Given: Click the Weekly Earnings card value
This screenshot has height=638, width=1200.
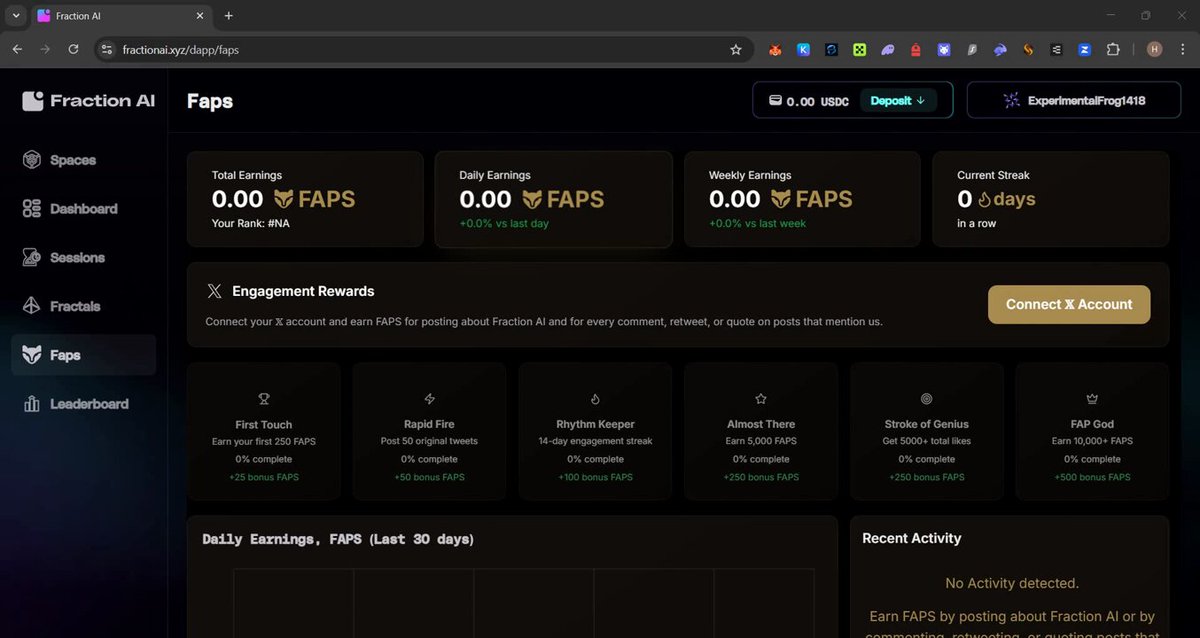Looking at the screenshot, I should (781, 199).
